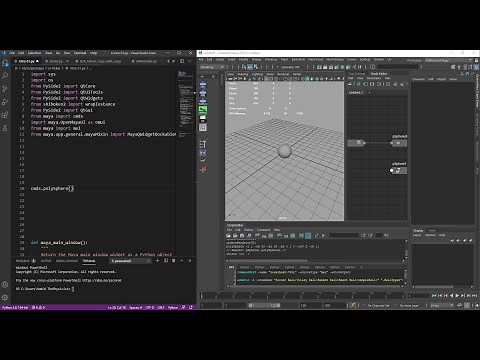The image size is (480, 360).
Task: Maximize terminal panel with the chevron up
Action: [x=182, y=261]
